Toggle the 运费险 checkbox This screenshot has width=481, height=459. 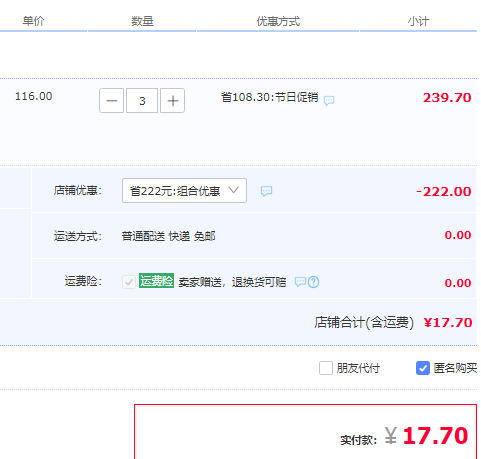(129, 282)
